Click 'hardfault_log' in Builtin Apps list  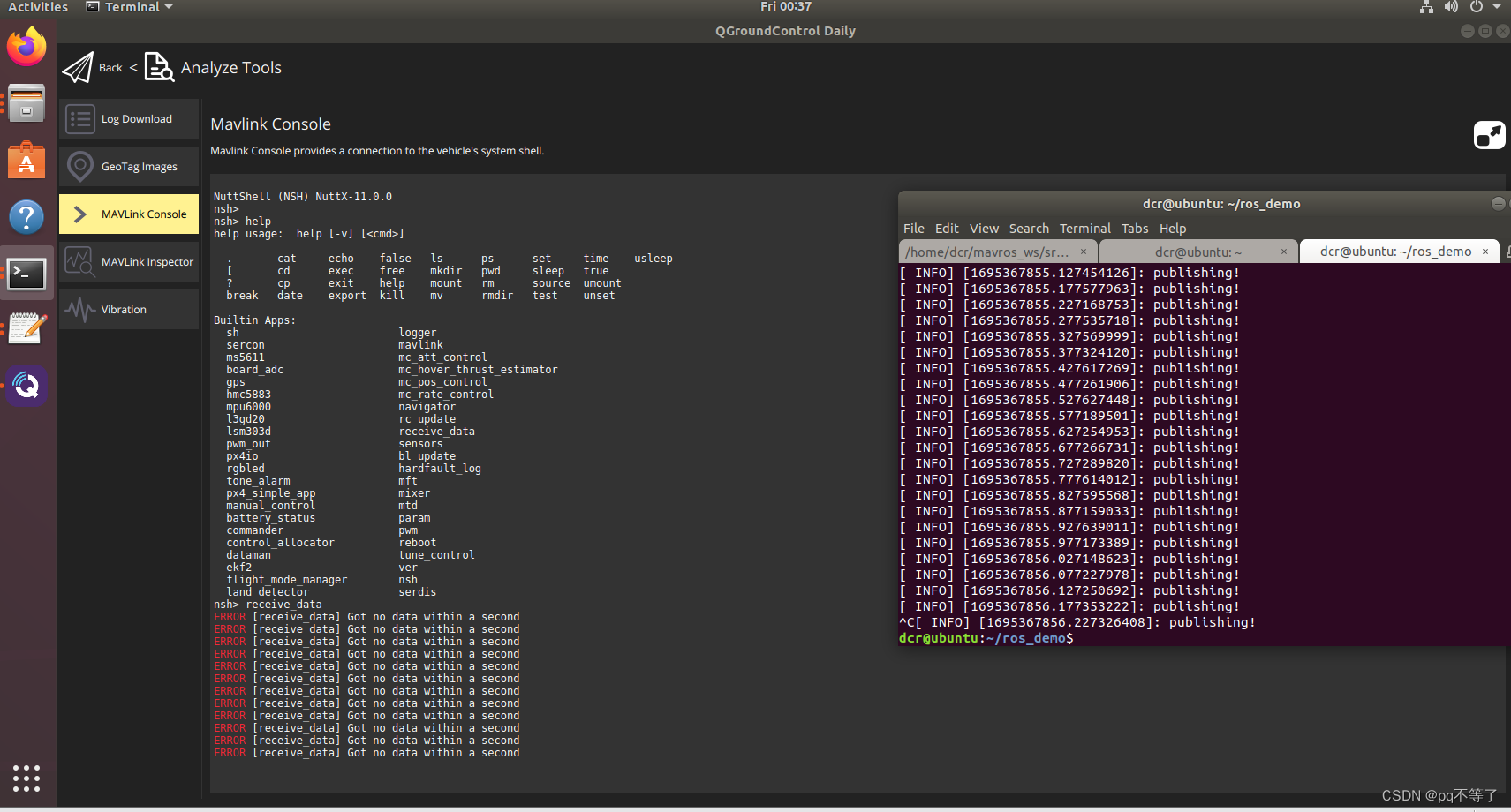(440, 469)
